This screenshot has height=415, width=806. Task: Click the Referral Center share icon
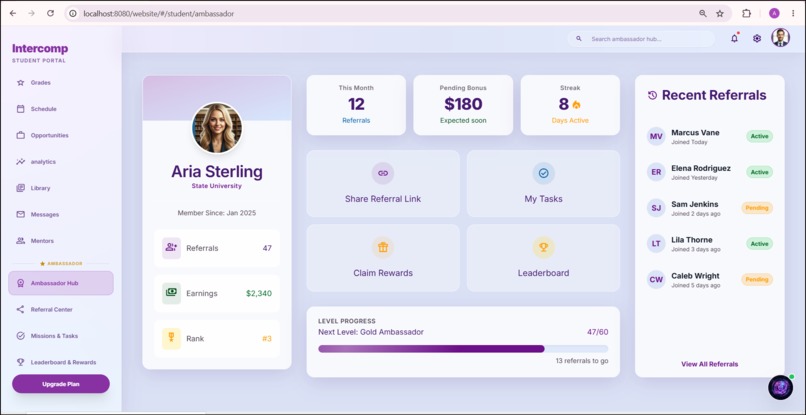pyautogui.click(x=21, y=310)
